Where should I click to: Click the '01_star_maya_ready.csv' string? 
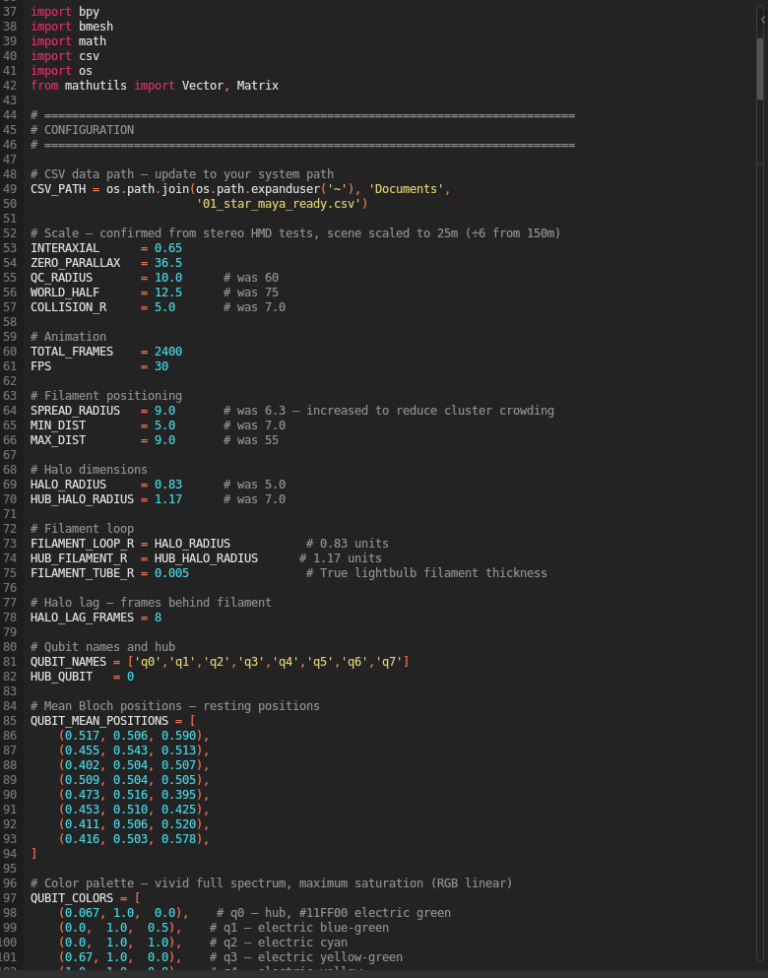point(282,204)
